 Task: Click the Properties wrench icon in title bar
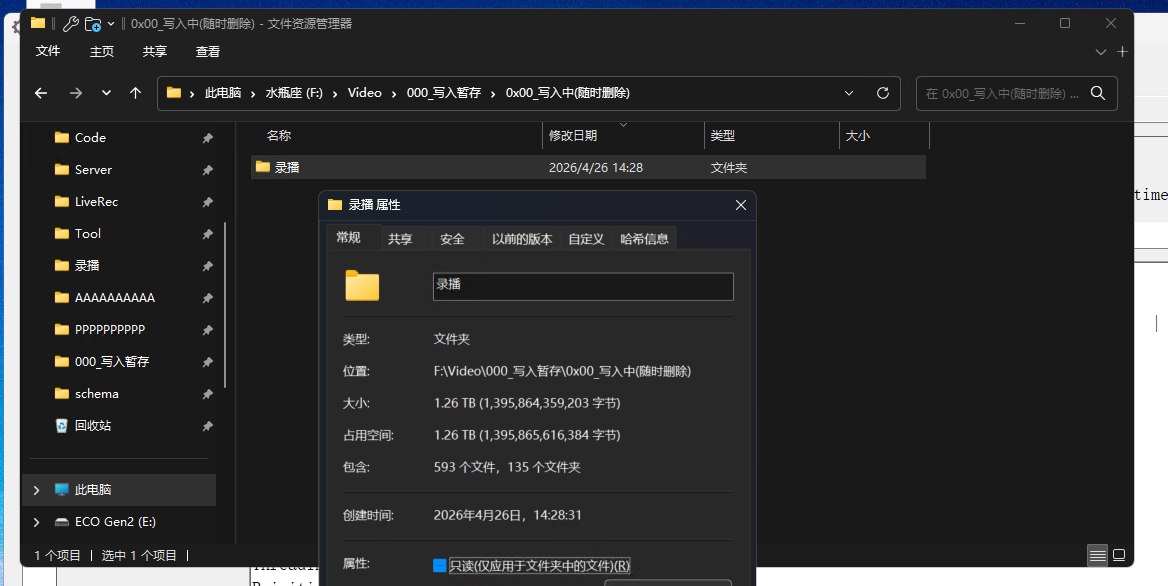click(x=71, y=24)
